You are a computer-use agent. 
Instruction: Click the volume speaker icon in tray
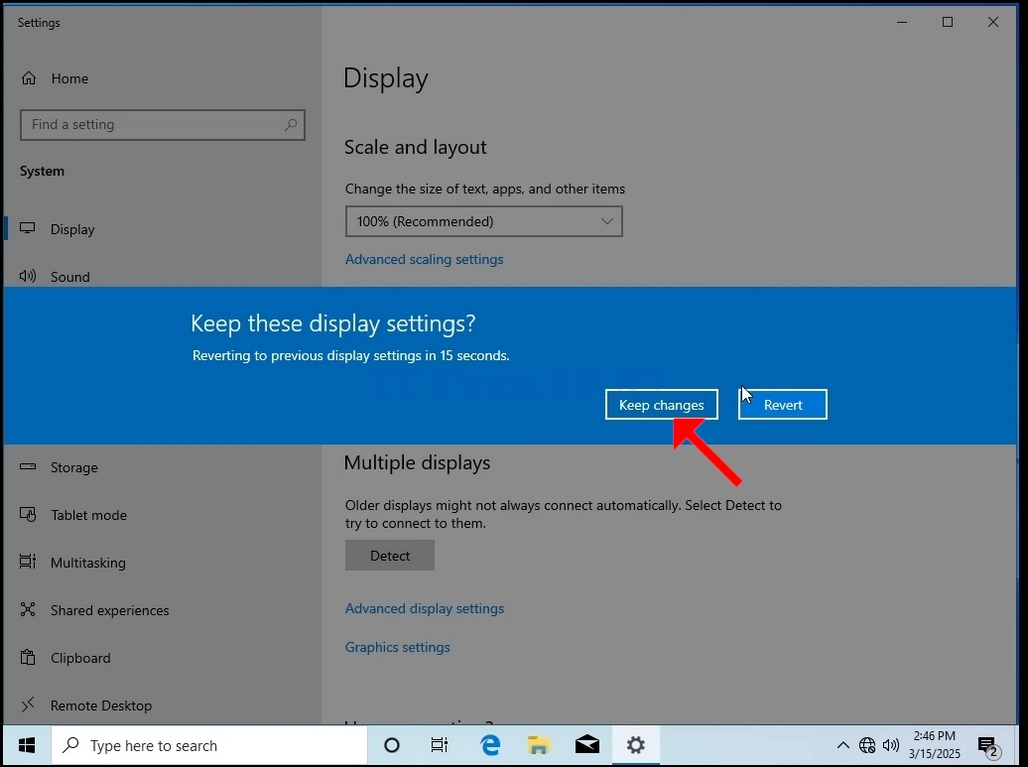(890, 745)
